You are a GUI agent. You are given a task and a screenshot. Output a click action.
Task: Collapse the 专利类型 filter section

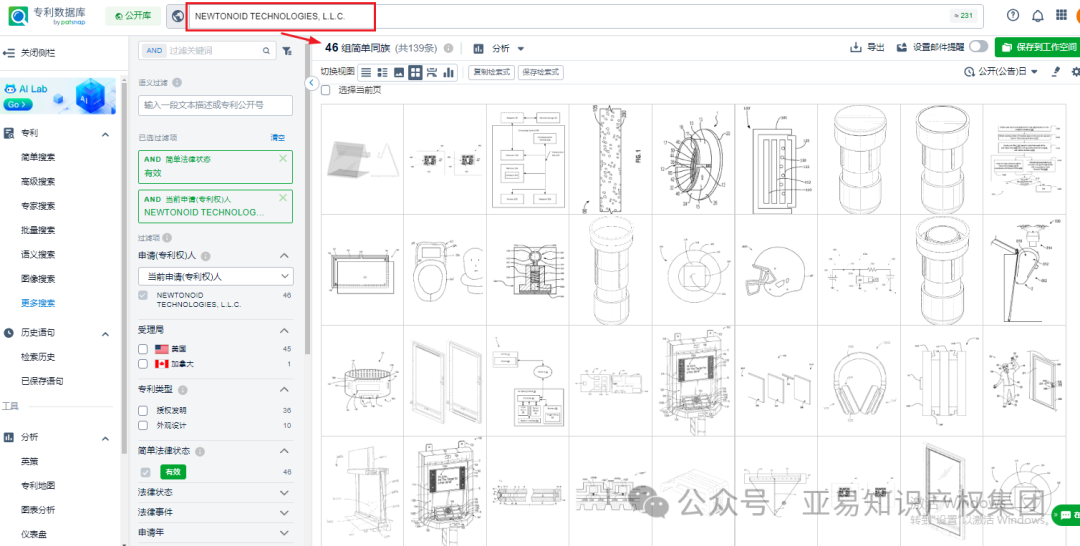click(x=284, y=390)
